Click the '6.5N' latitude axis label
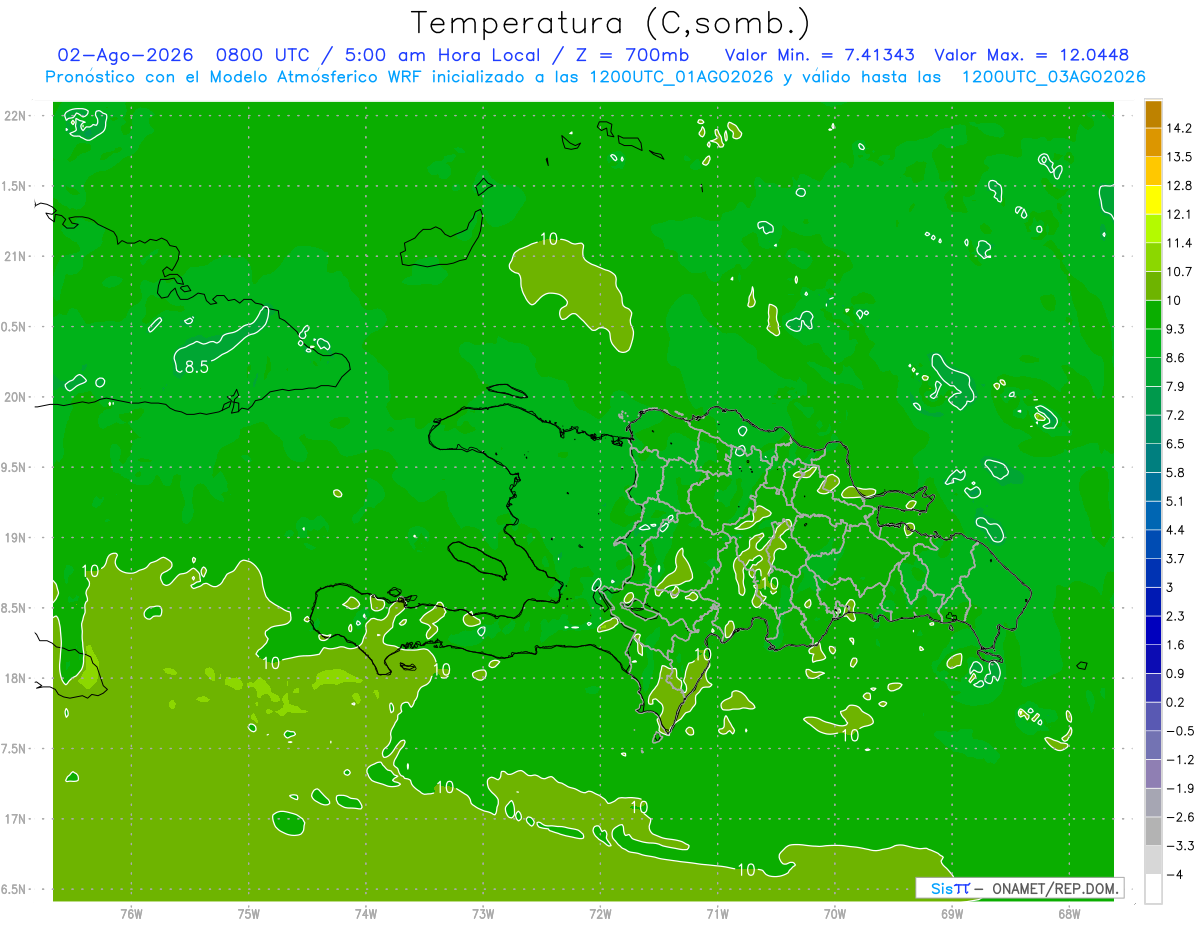This screenshot has height=927, width=1200. pos(15,889)
